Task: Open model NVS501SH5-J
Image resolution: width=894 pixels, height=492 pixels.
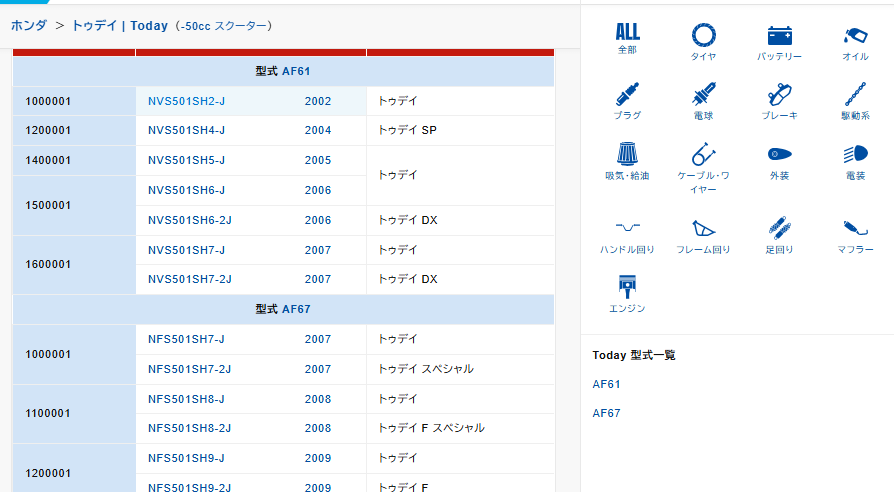Action: pyautogui.click(x=186, y=160)
